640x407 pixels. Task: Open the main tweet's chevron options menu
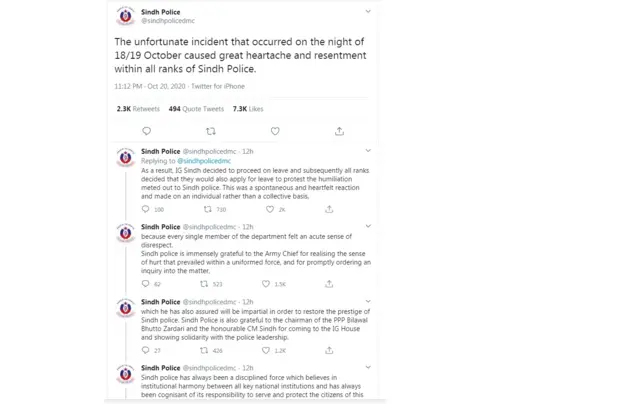pos(368,12)
